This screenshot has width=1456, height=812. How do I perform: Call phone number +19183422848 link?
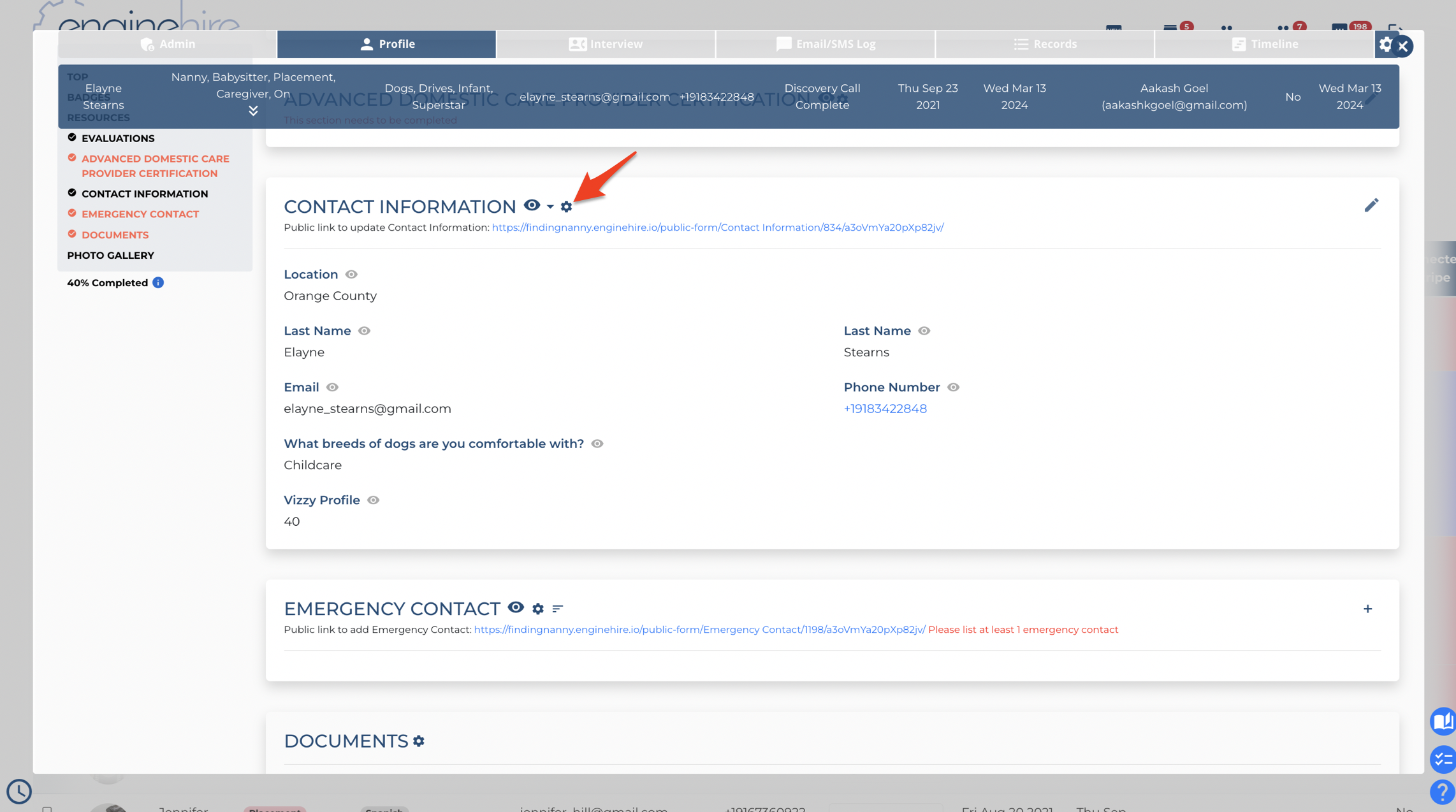coord(885,409)
